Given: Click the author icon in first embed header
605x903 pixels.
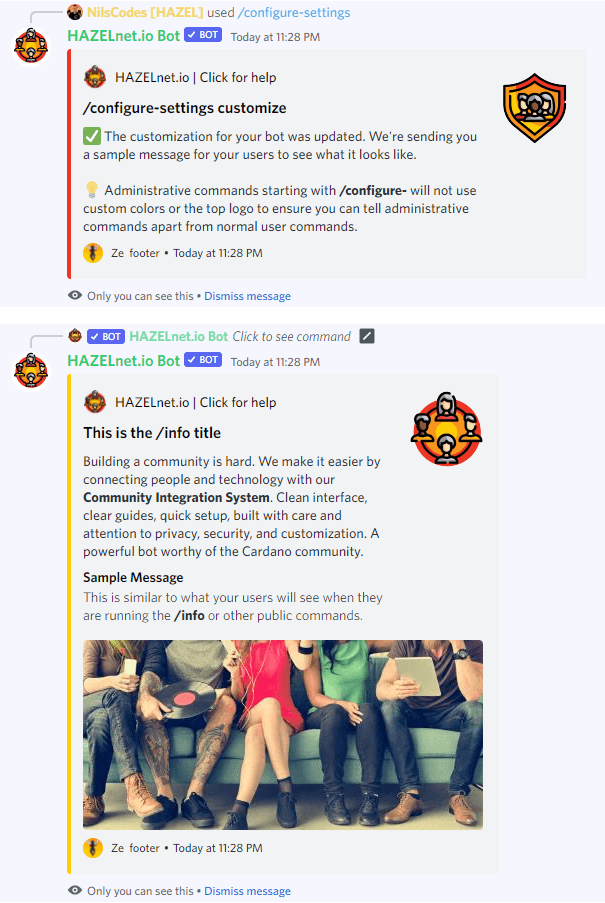Looking at the screenshot, I should tap(95, 77).
